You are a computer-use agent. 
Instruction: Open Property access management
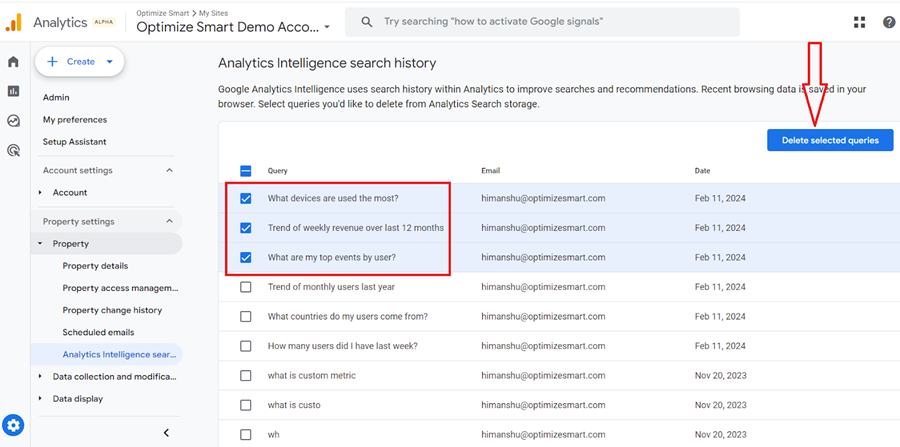pyautogui.click(x=121, y=288)
